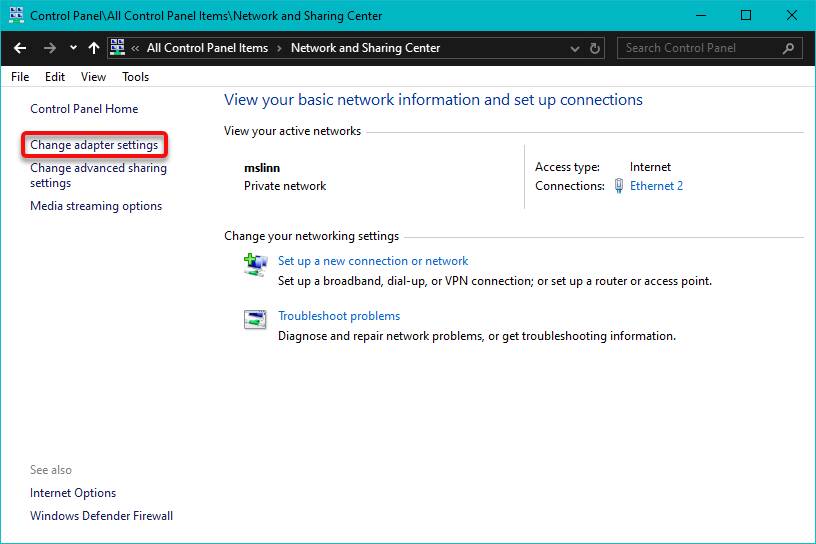Viewport: 816px width, 544px height.
Task: Click the Ethernet 2 adapter icon
Action: click(619, 186)
